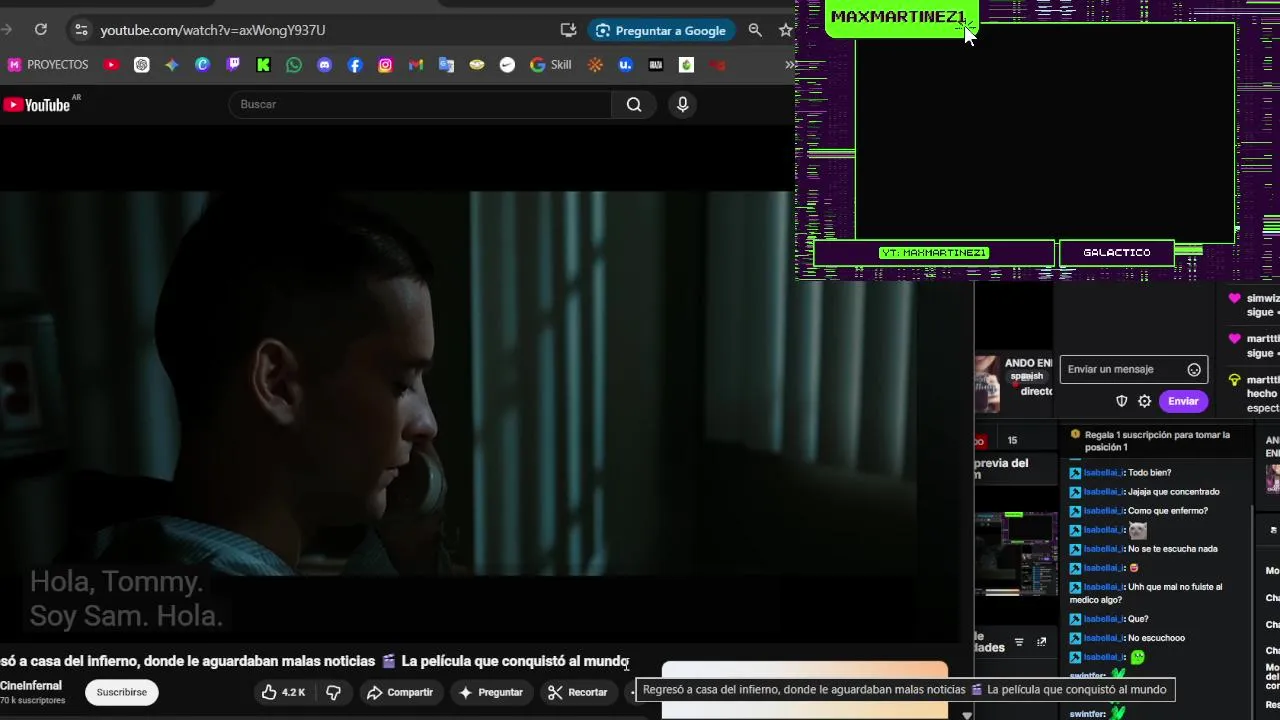
Task: Click the GALACTICO overlay label
Action: [1117, 253]
